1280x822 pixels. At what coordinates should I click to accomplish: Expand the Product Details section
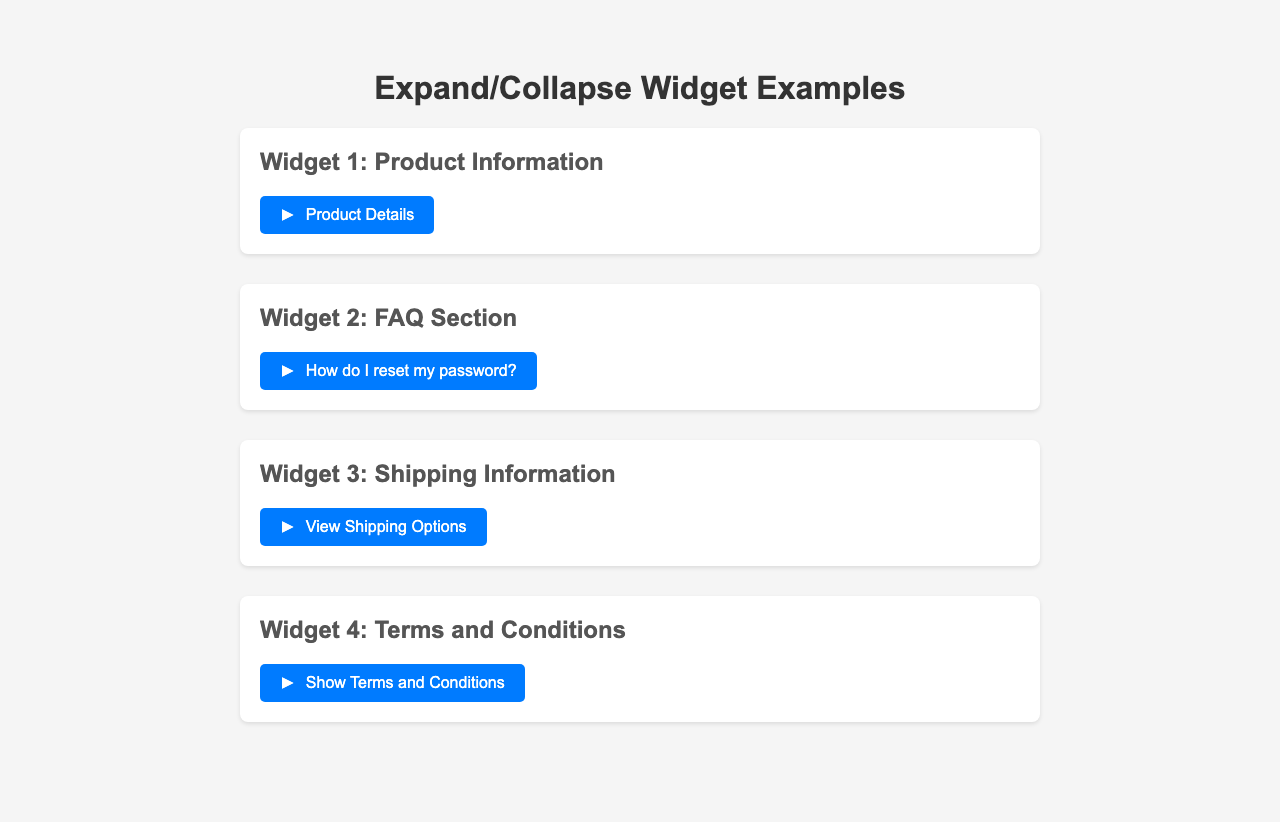pos(347,215)
